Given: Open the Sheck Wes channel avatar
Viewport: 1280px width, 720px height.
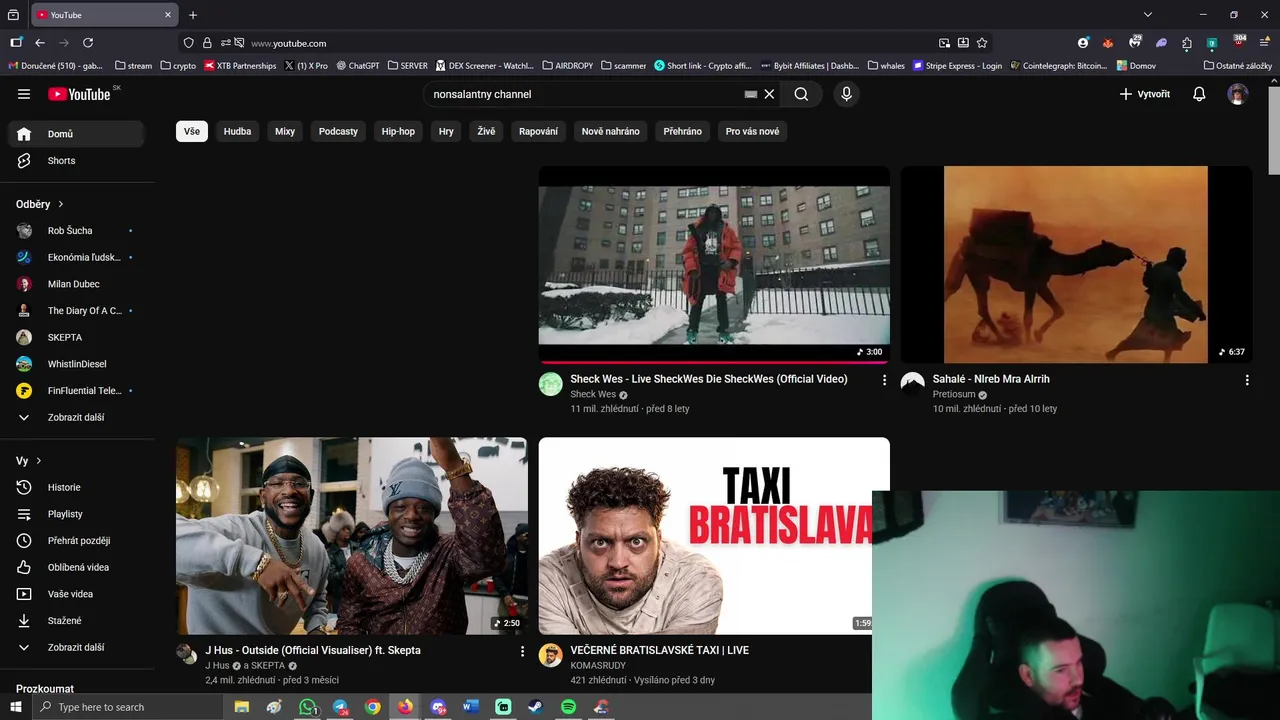Looking at the screenshot, I should [551, 384].
